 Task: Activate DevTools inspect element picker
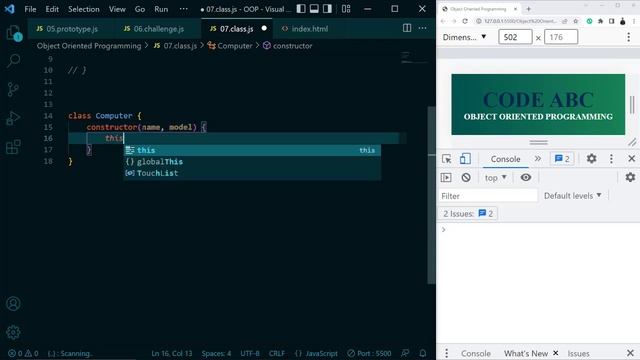tap(447, 159)
